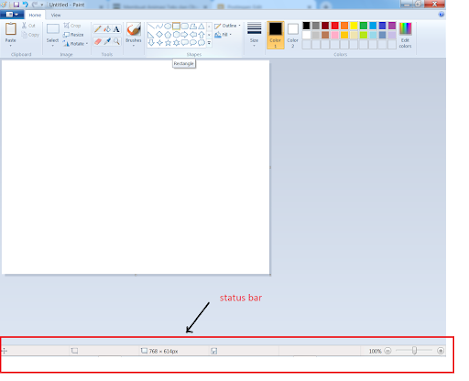The height and width of the screenshot is (381, 469).
Task: Switch to the View tab
Action: (x=56, y=15)
